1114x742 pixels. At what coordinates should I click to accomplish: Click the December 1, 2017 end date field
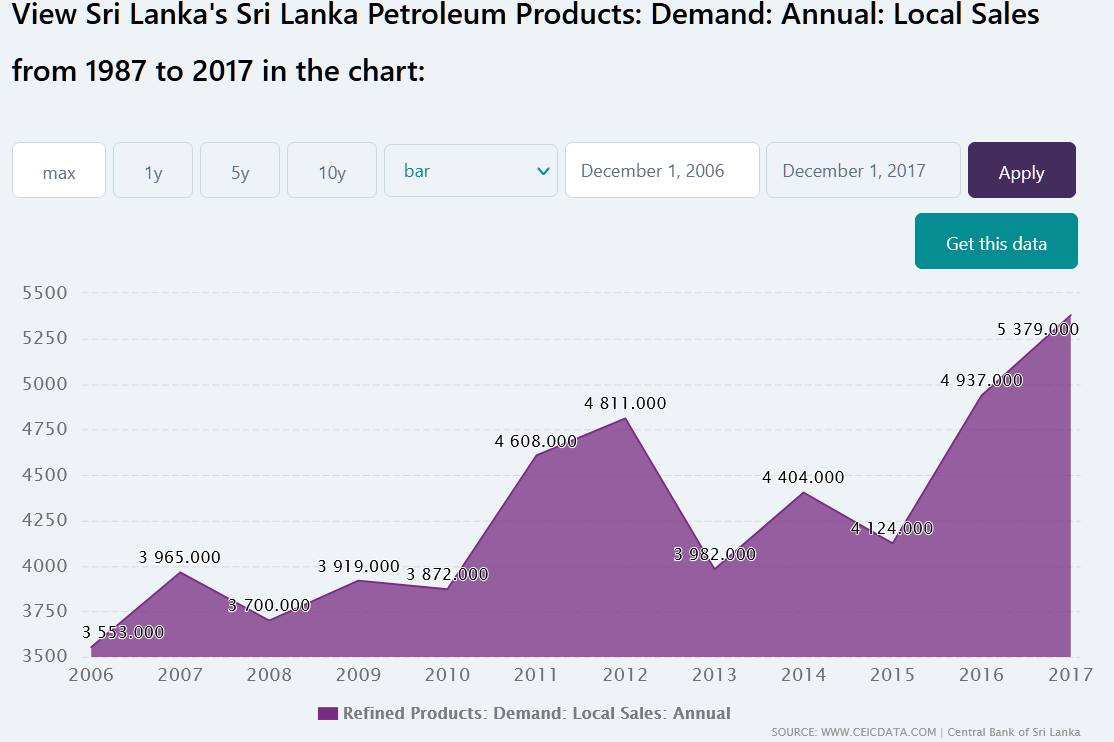click(863, 171)
